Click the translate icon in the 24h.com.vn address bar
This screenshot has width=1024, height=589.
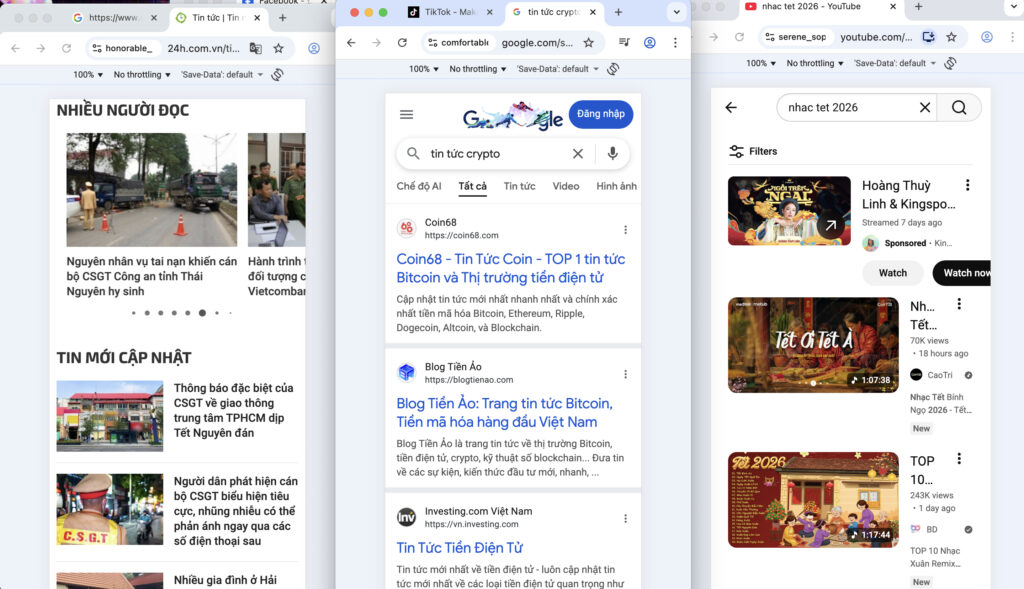click(x=256, y=48)
